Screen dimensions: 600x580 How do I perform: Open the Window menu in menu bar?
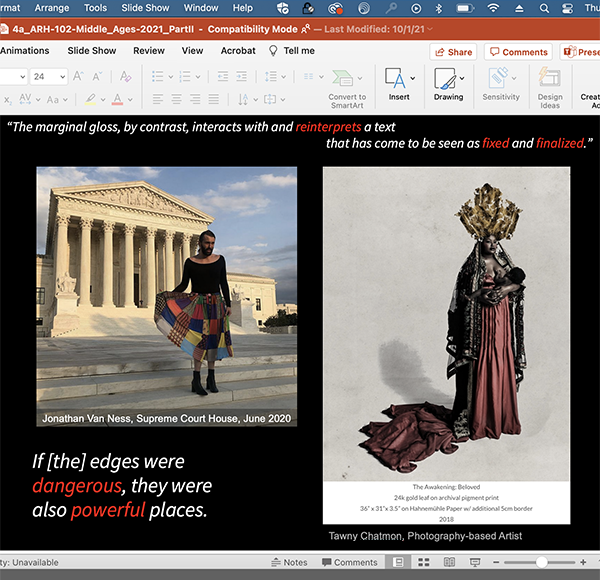click(x=201, y=8)
